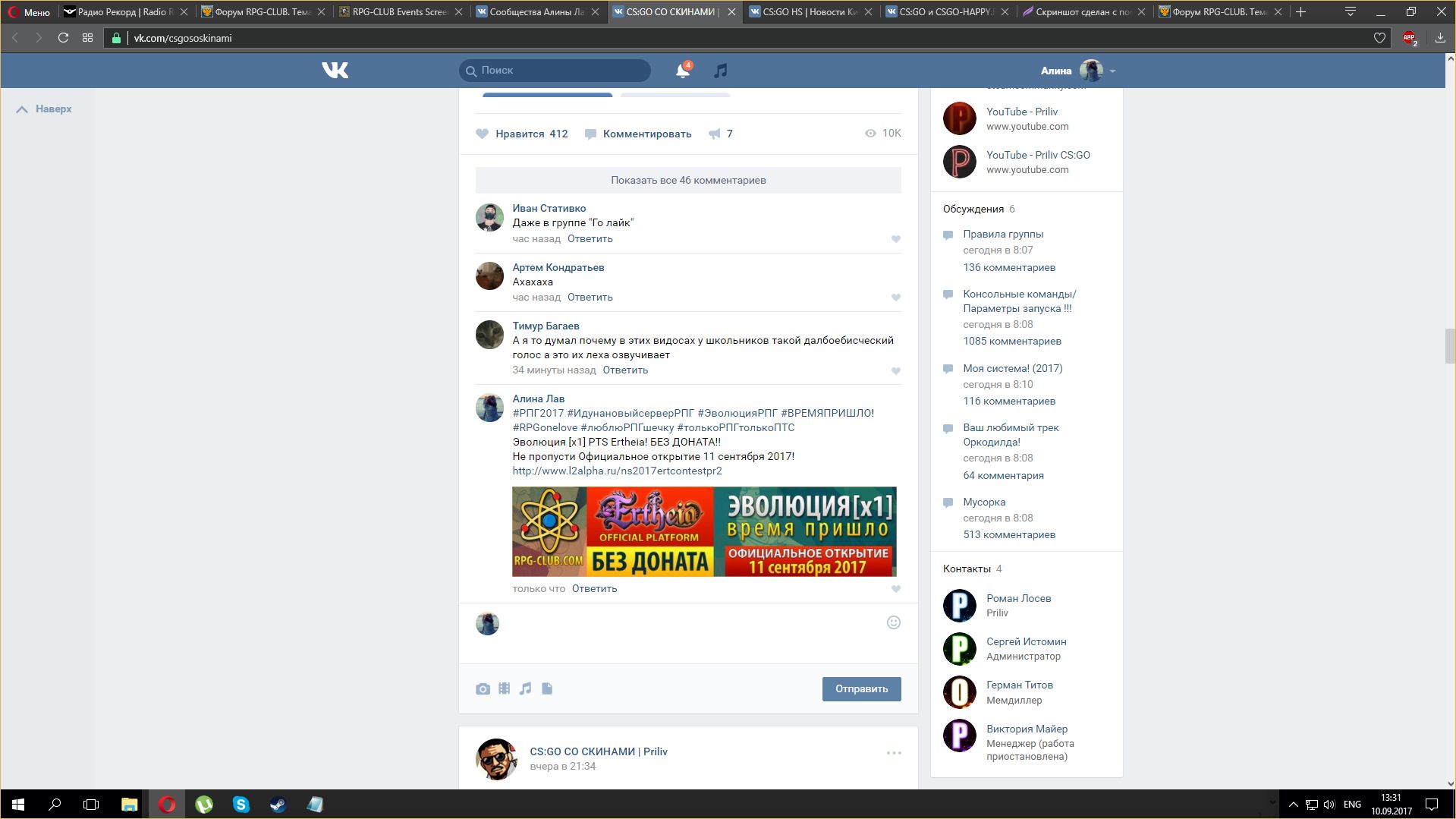Click the Отправить button
The image size is (1456, 819).
click(861, 689)
